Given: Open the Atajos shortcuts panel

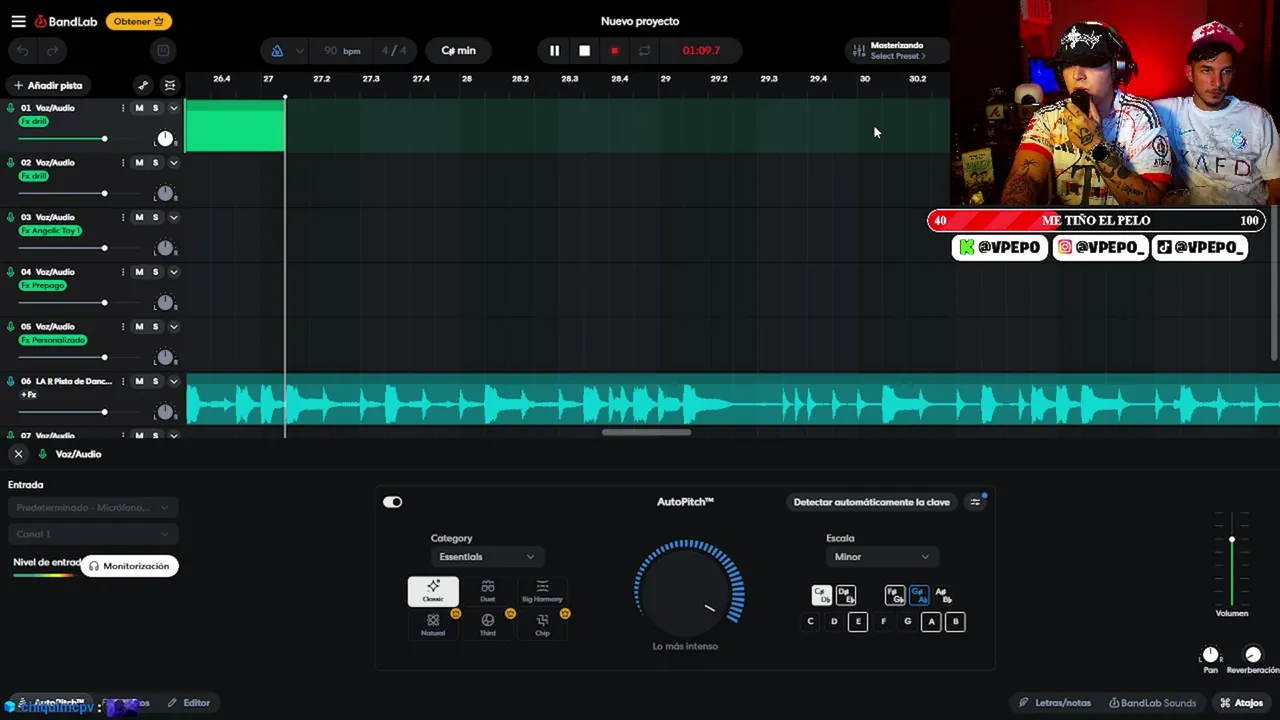Looking at the screenshot, I should [1241, 703].
